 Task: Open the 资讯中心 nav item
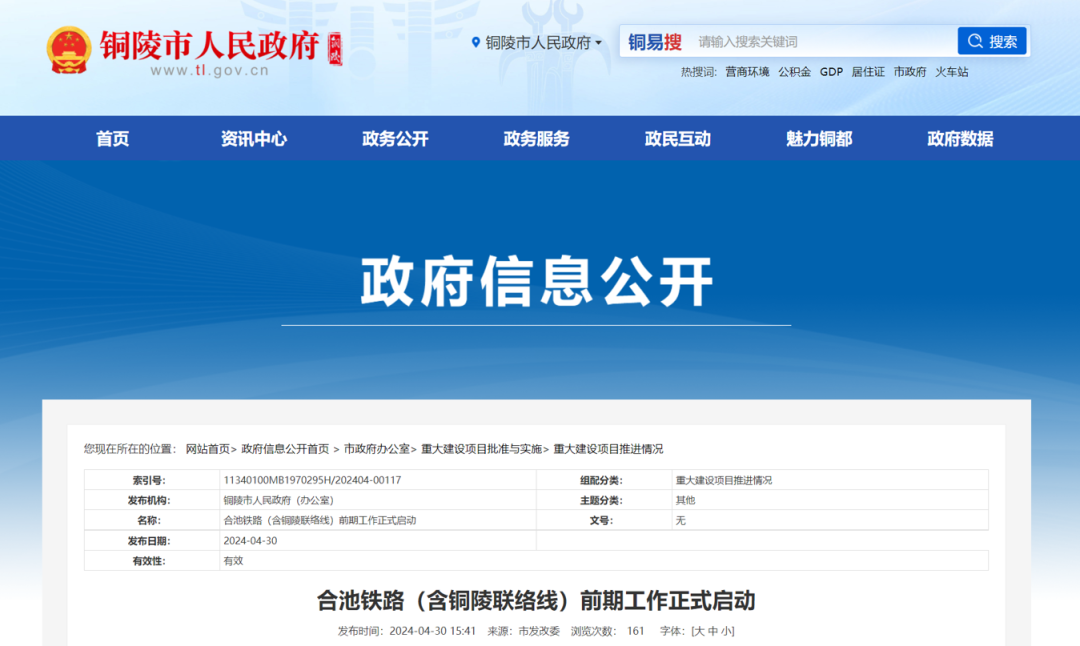coord(253,138)
